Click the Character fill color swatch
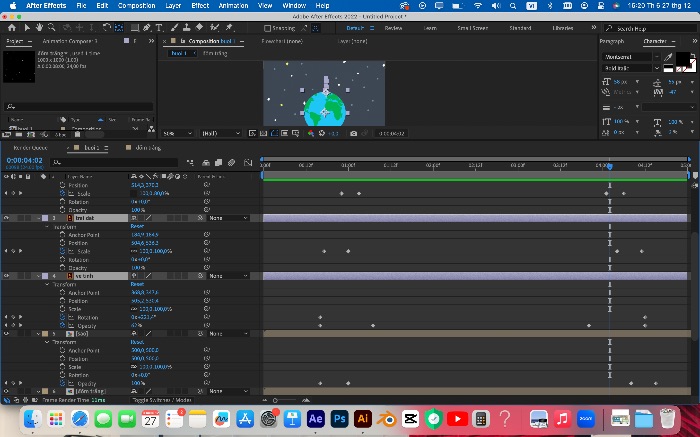This screenshot has width=700, height=437. point(683,59)
